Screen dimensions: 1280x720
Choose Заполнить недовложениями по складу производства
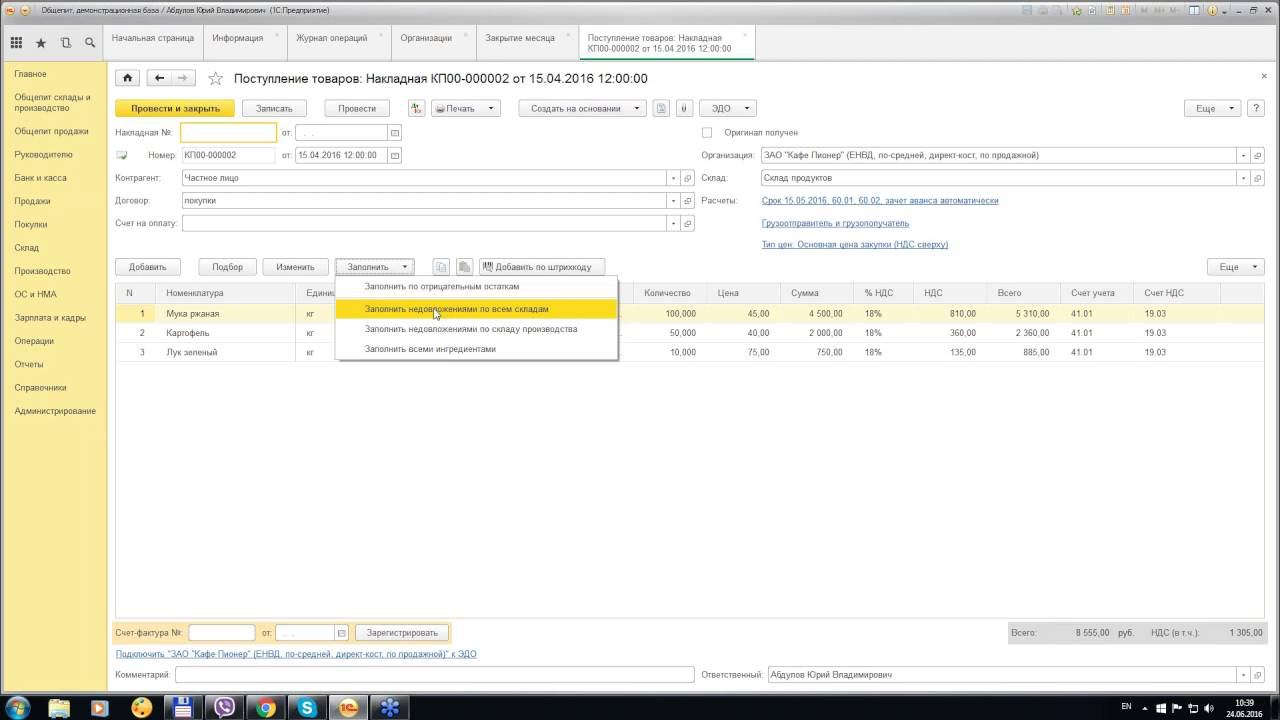pyautogui.click(x=477, y=329)
